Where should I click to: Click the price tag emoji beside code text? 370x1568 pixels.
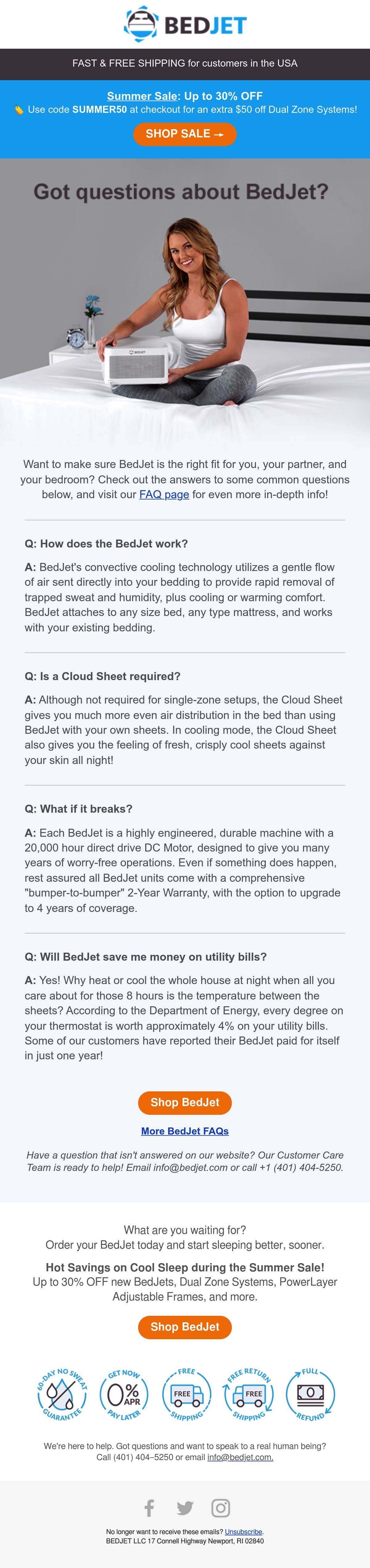19,110
